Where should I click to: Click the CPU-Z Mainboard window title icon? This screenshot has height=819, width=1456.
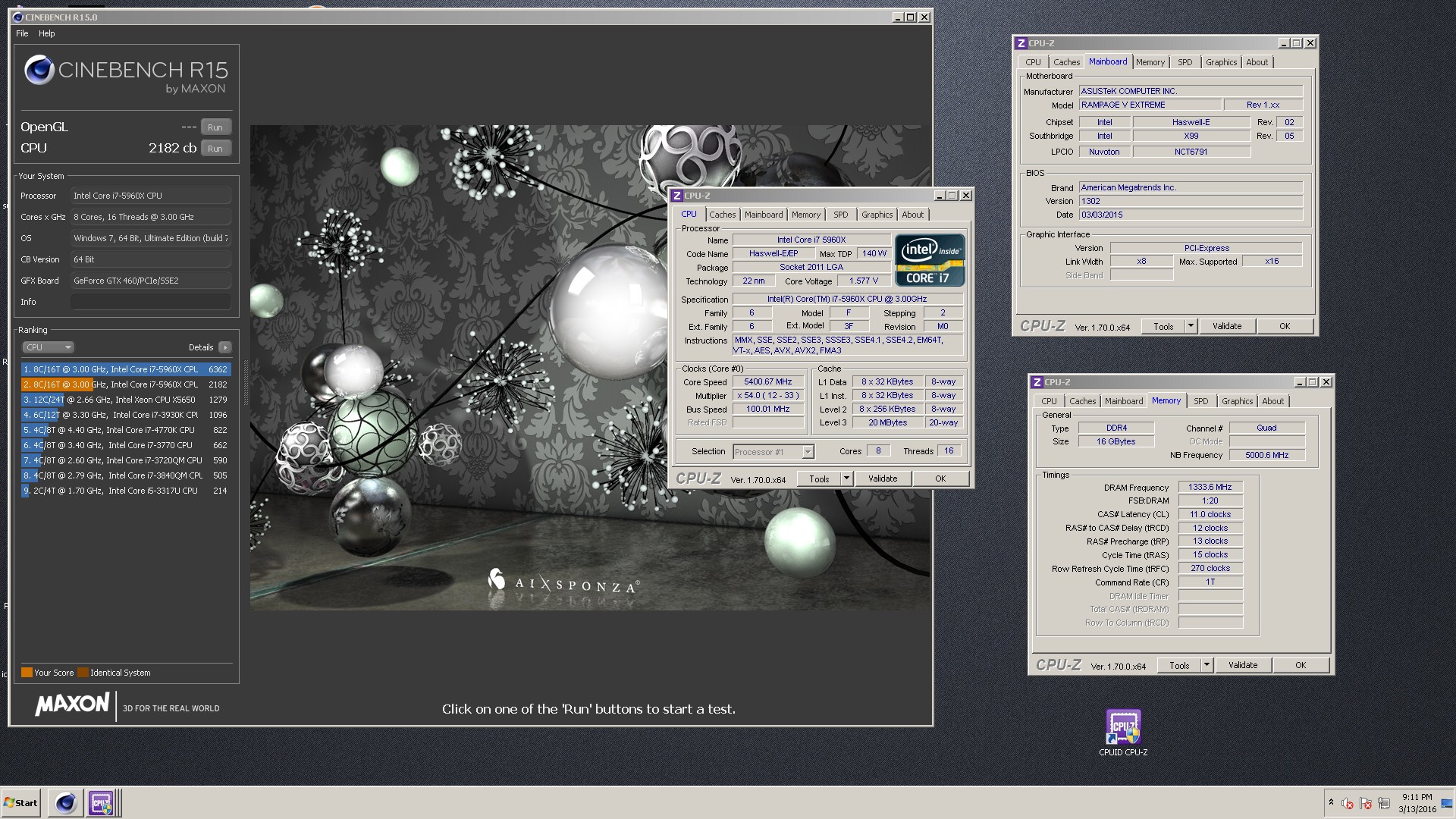coord(1021,43)
